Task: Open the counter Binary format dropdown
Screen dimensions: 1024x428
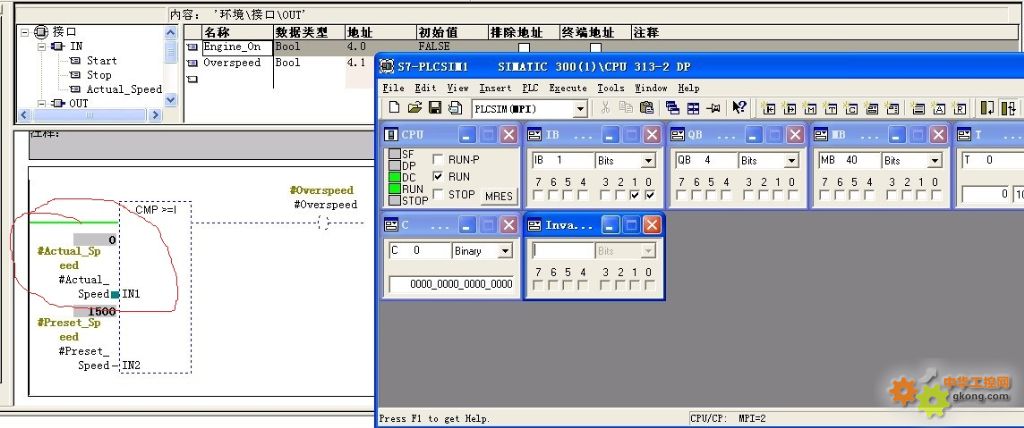Action: point(505,251)
